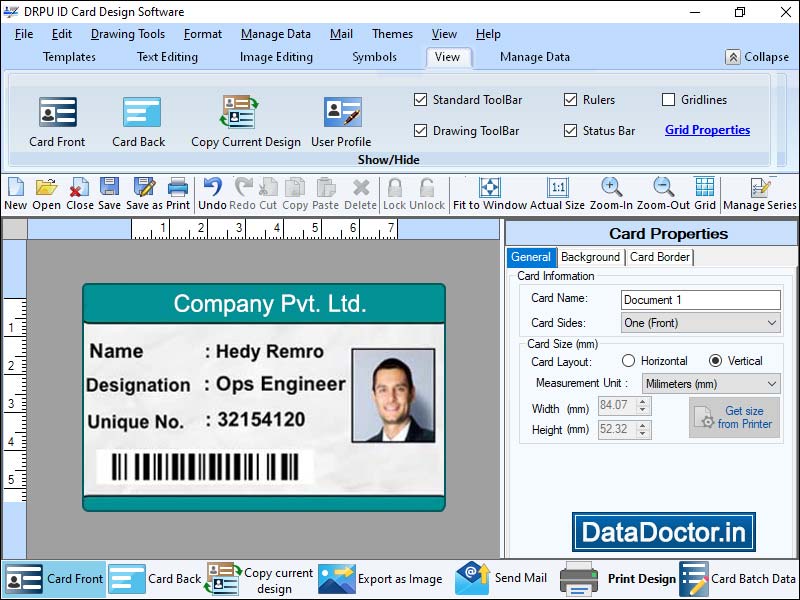Switch to the Background tab
The image size is (800, 600).
[590, 257]
